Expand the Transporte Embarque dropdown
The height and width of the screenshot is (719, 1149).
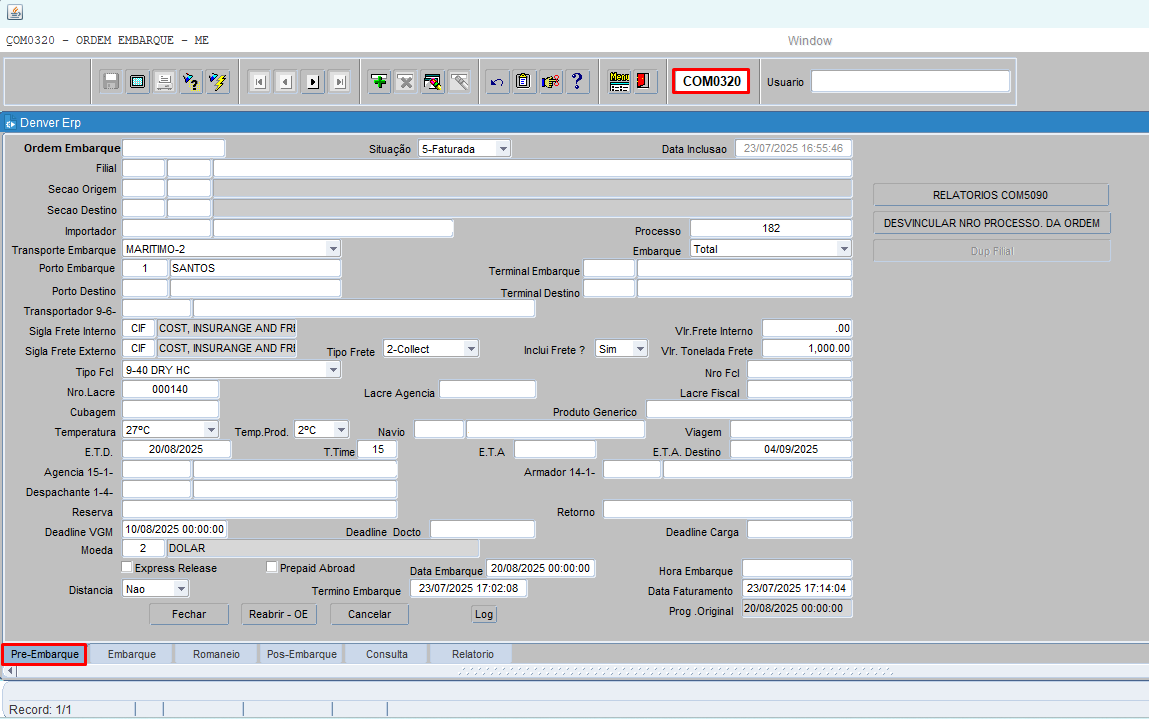tap(332, 248)
